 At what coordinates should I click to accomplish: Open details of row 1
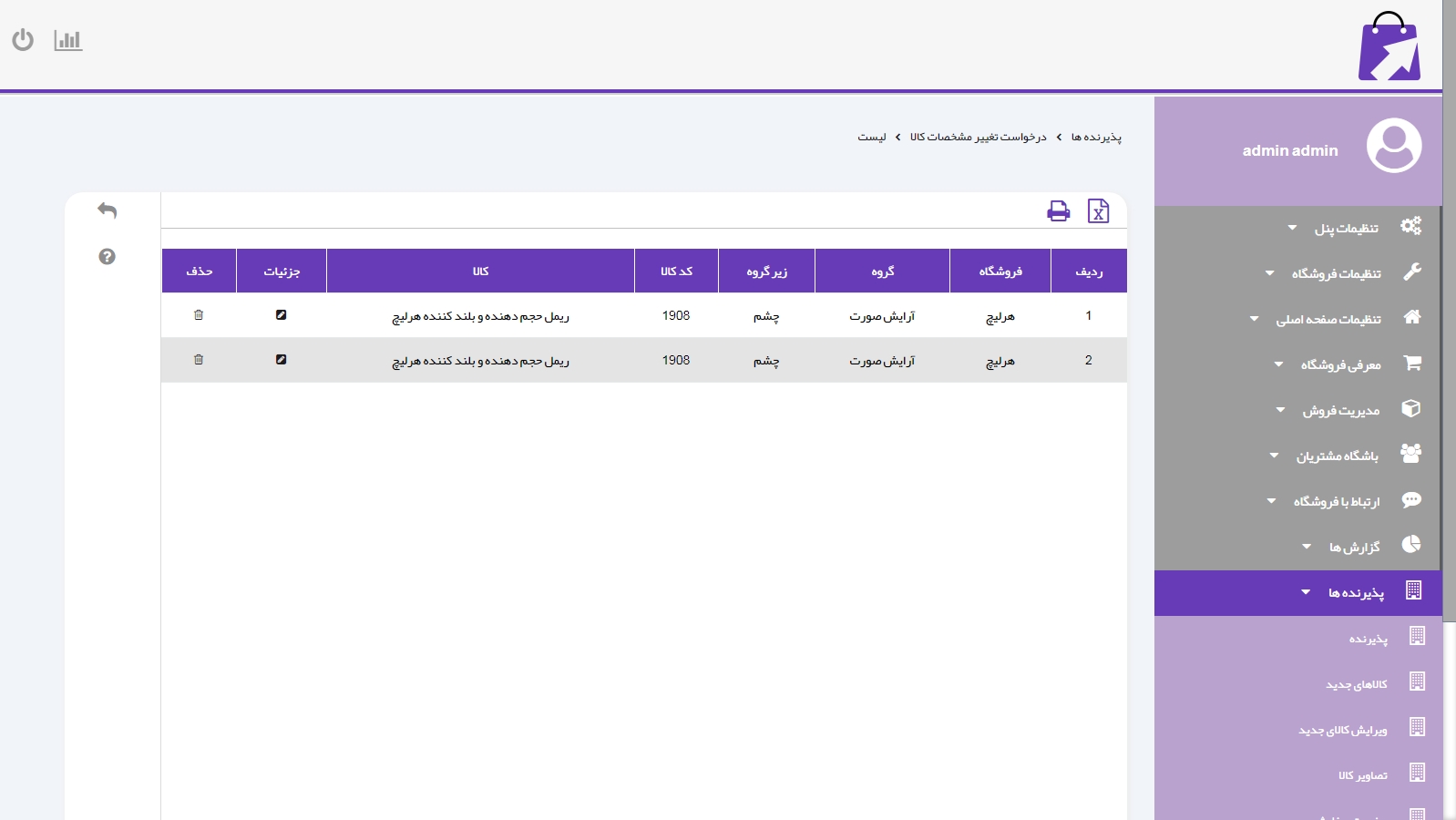[x=282, y=315]
